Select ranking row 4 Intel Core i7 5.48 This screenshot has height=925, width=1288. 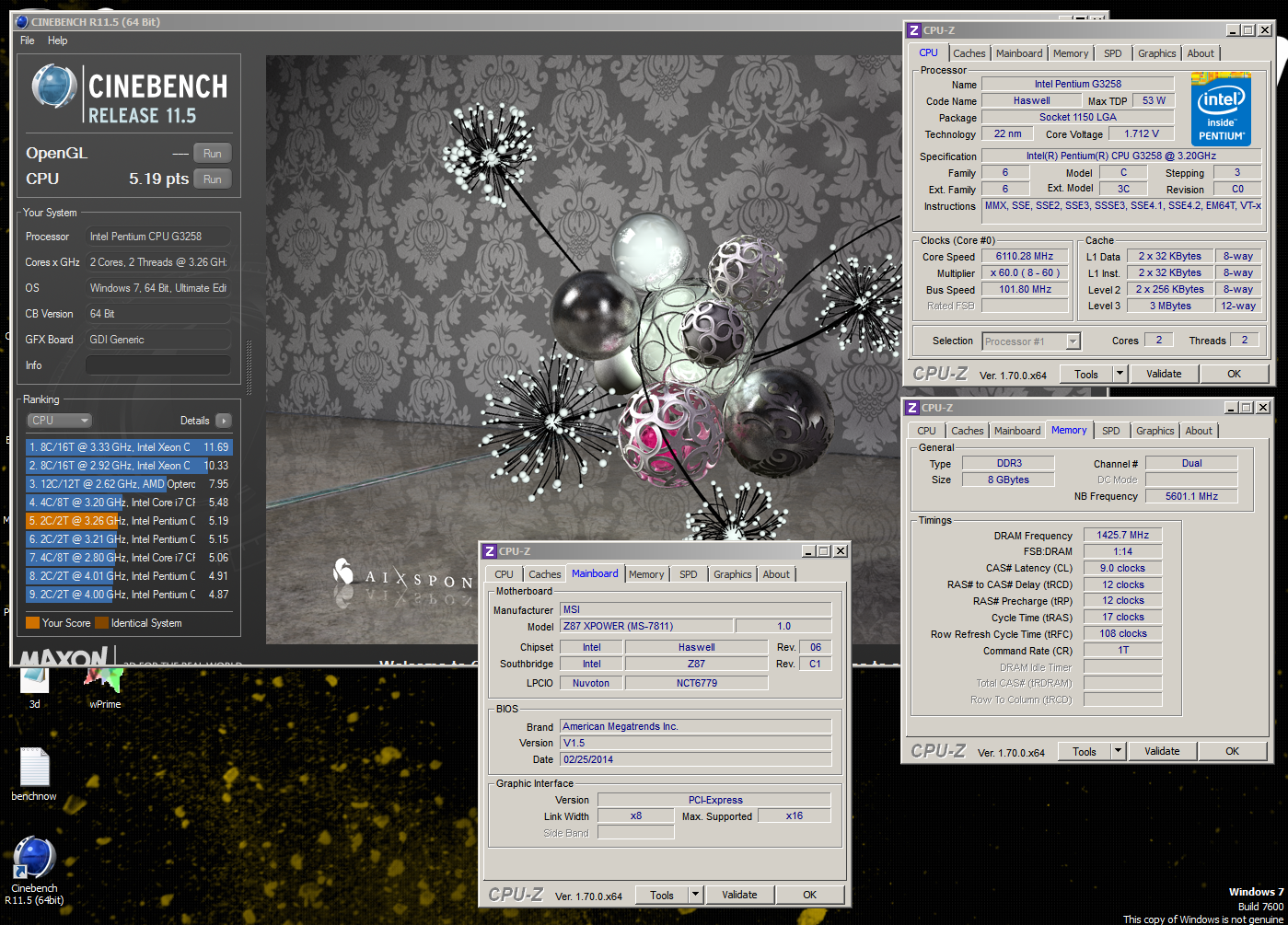pos(129,503)
